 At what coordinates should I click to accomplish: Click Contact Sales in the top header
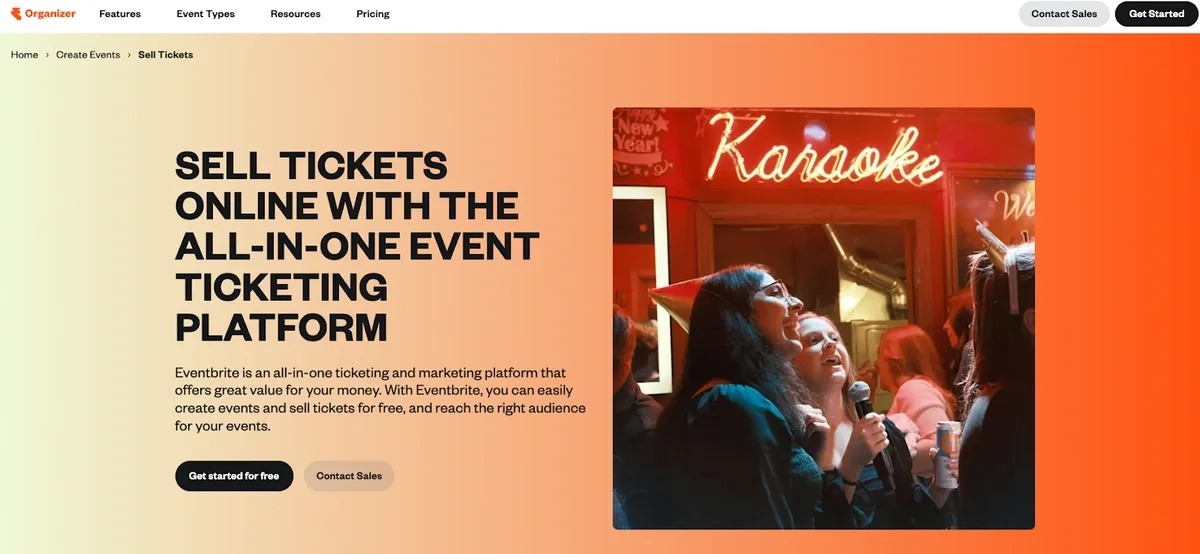tap(1064, 14)
